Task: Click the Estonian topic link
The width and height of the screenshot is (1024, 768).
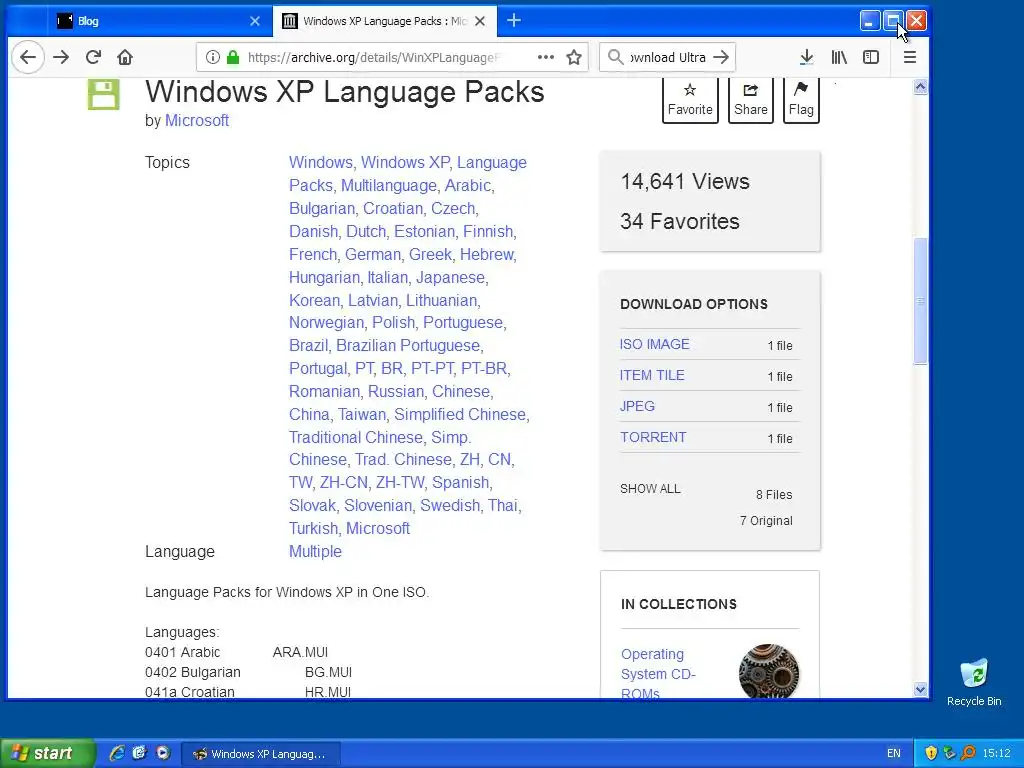Action: 424,232
